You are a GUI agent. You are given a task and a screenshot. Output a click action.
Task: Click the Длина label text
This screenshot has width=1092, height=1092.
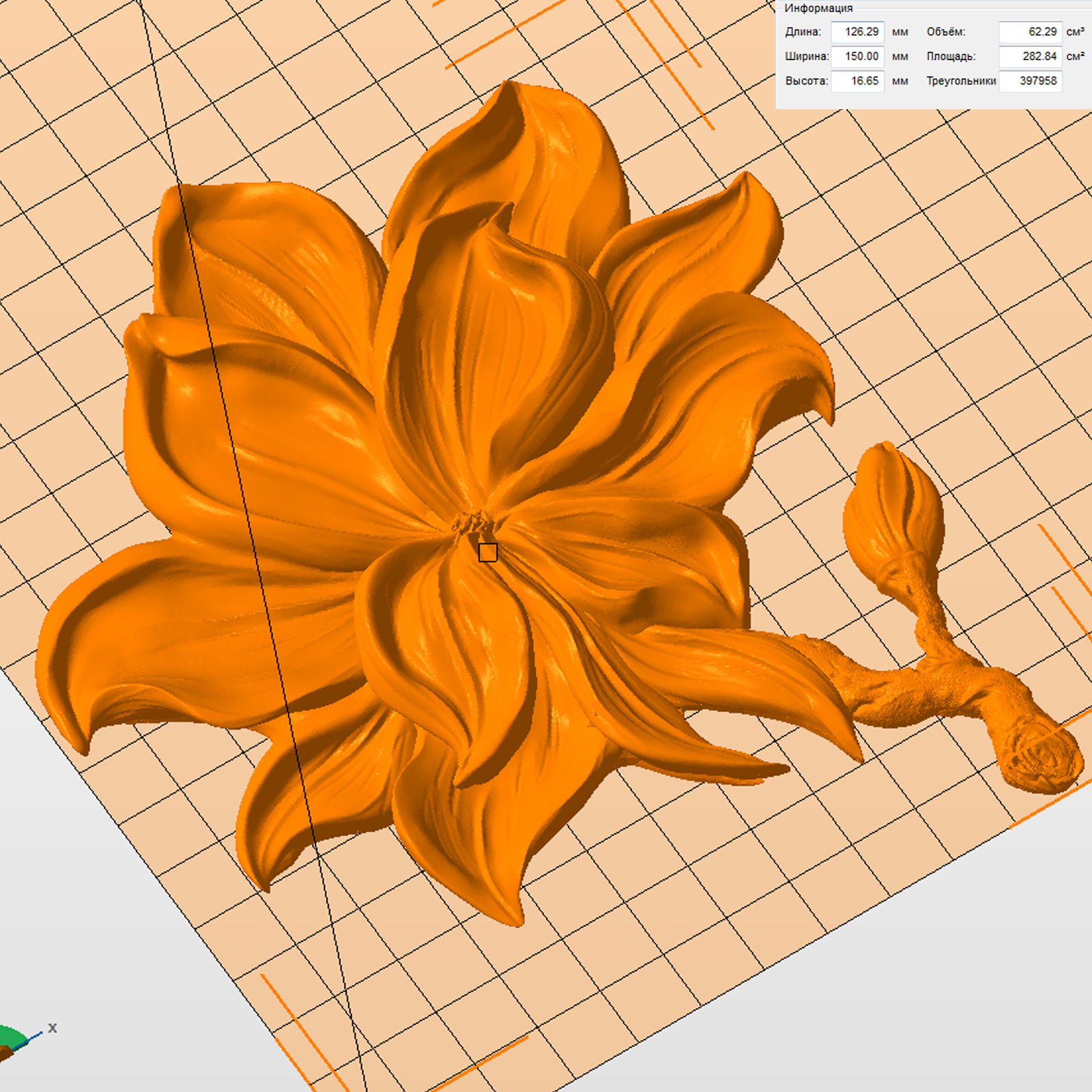803,32
